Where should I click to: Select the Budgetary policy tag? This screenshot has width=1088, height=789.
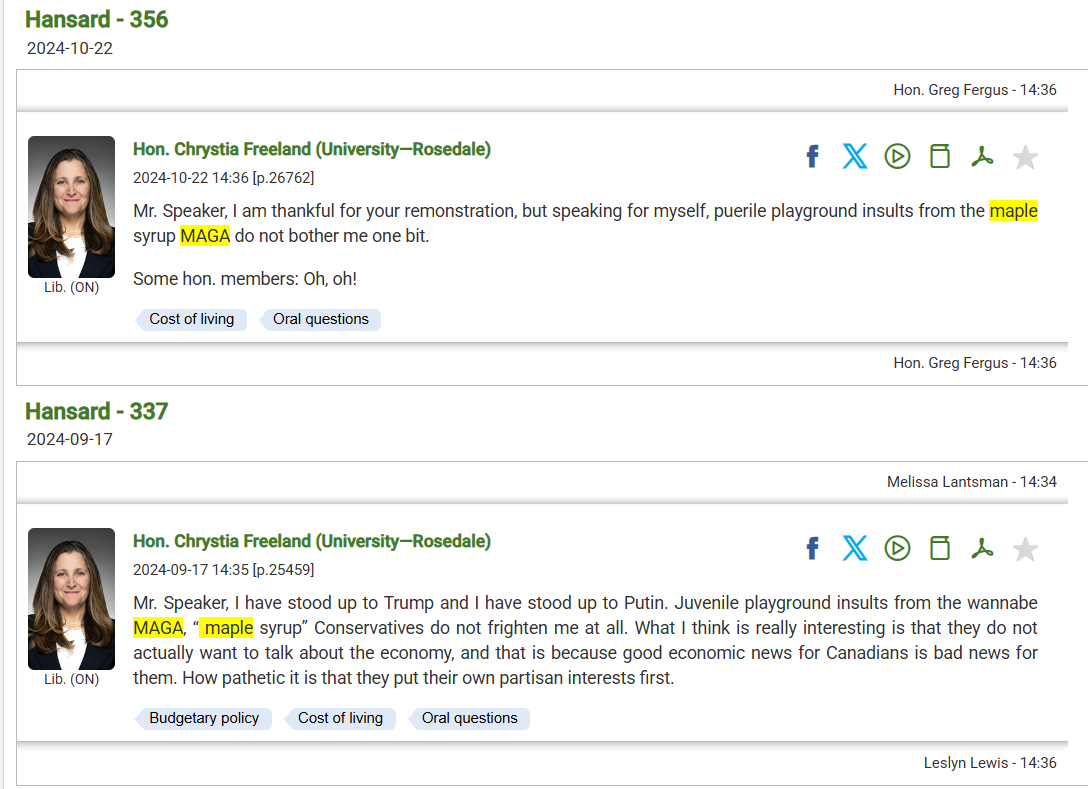(203, 718)
